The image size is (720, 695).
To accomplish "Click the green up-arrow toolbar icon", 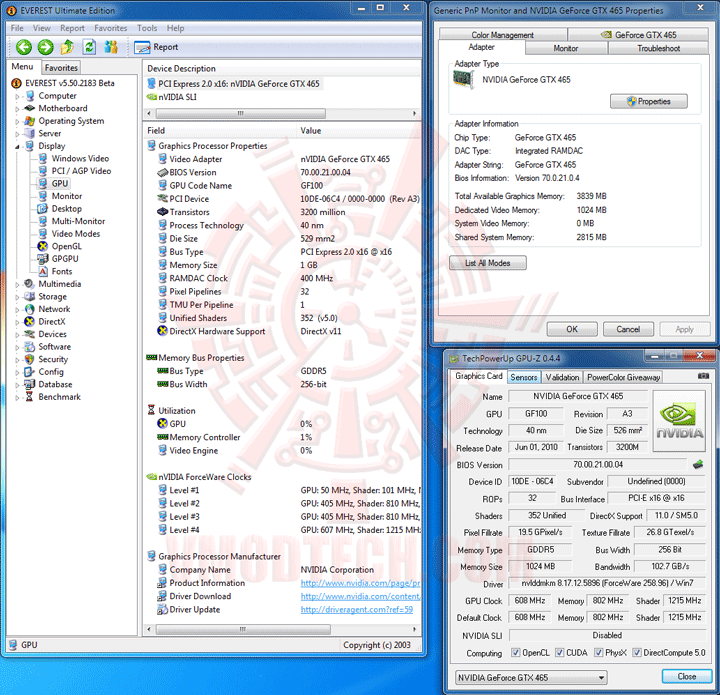I will [x=67, y=47].
